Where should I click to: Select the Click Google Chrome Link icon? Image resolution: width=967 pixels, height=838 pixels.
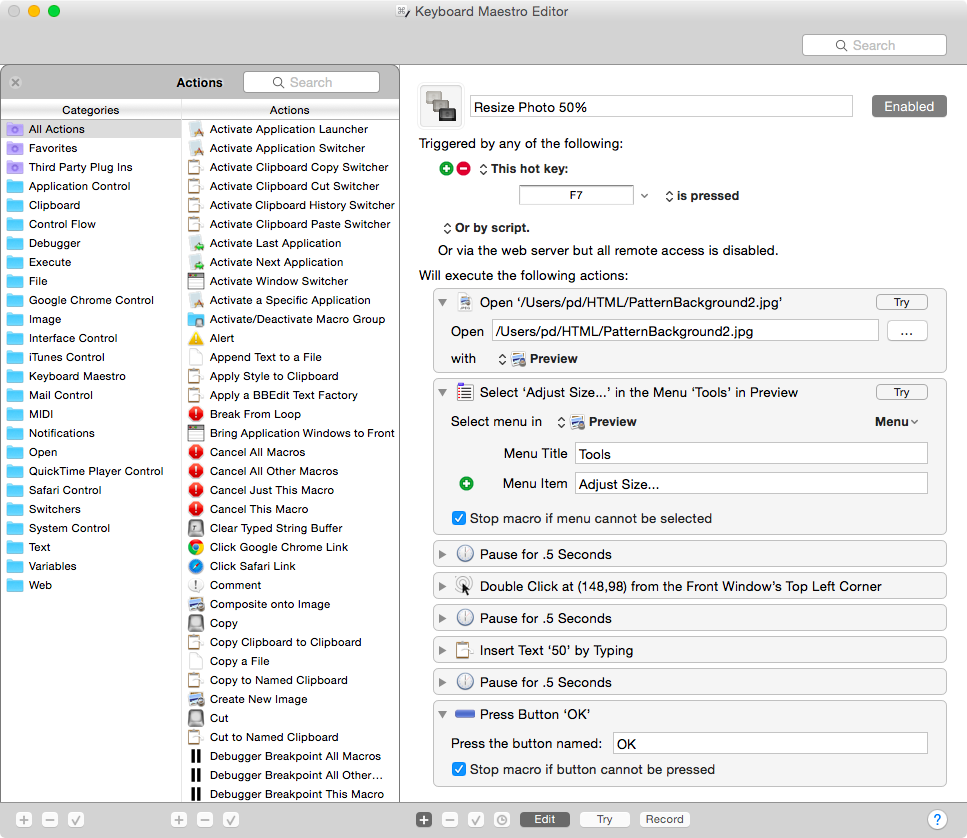click(x=195, y=547)
